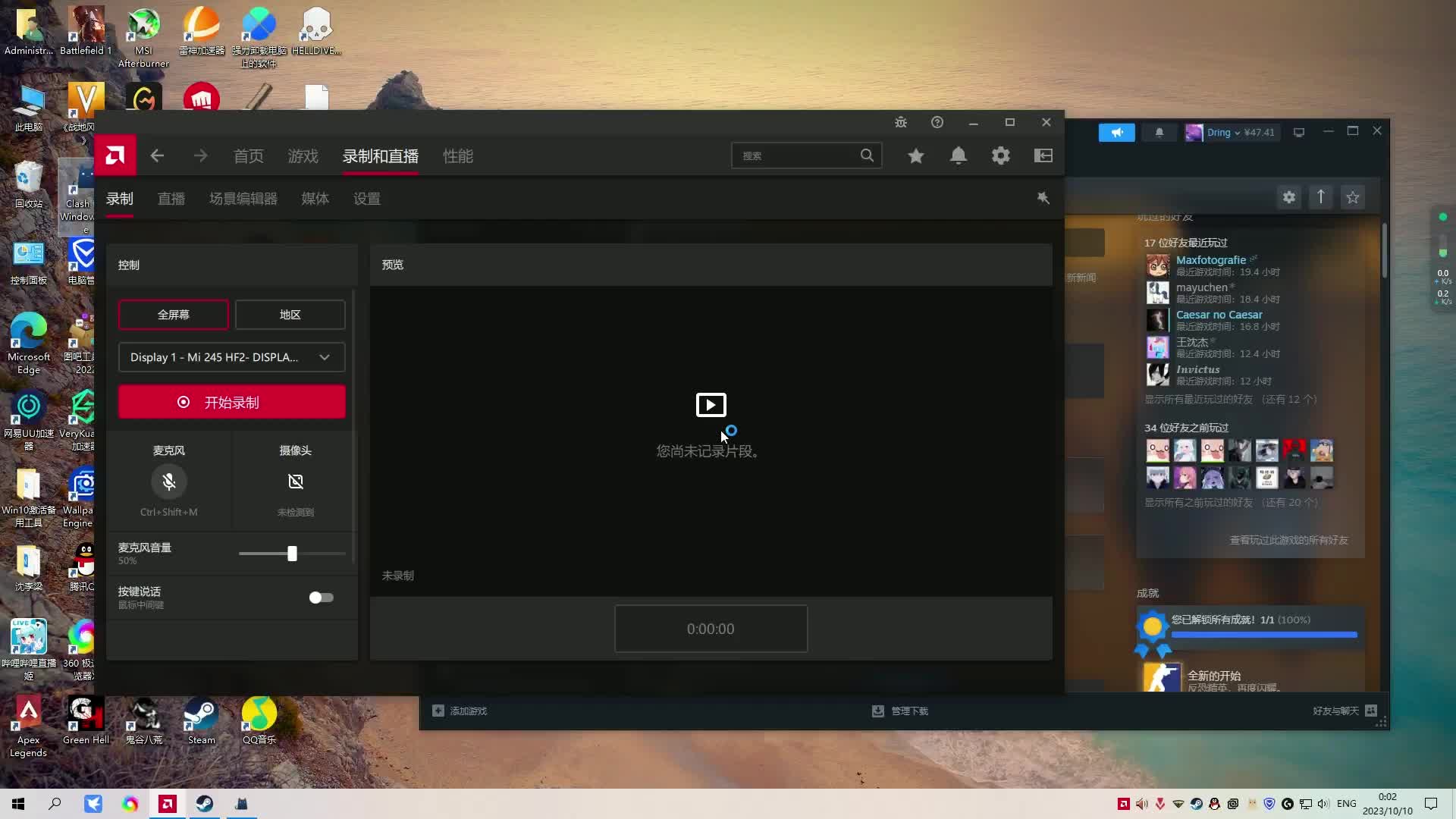The height and width of the screenshot is (819, 1456).
Task: Toggle the camera button
Action: point(296,482)
